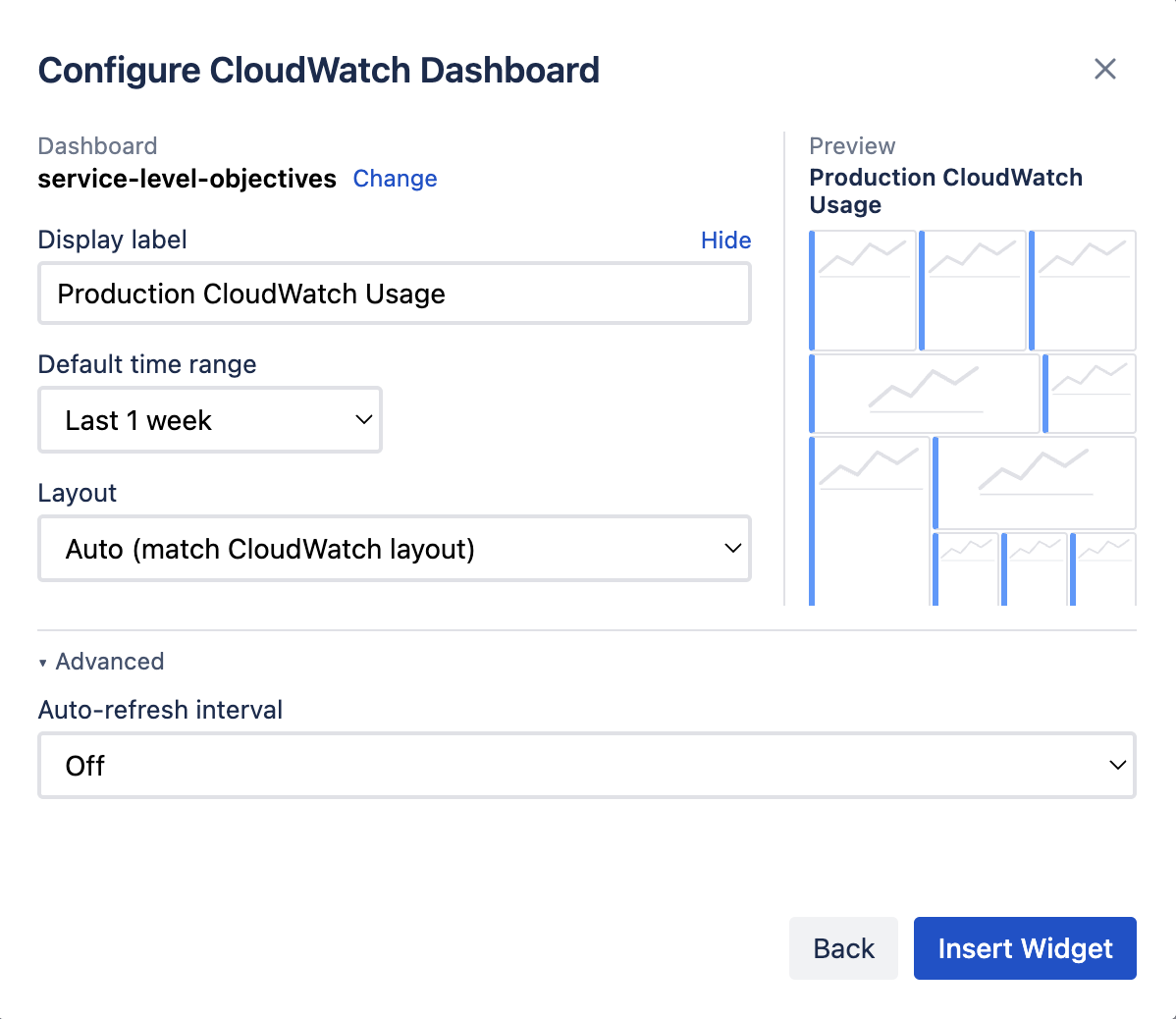Click the Back button
The width and height of the screenshot is (1176, 1019).
pos(843,947)
